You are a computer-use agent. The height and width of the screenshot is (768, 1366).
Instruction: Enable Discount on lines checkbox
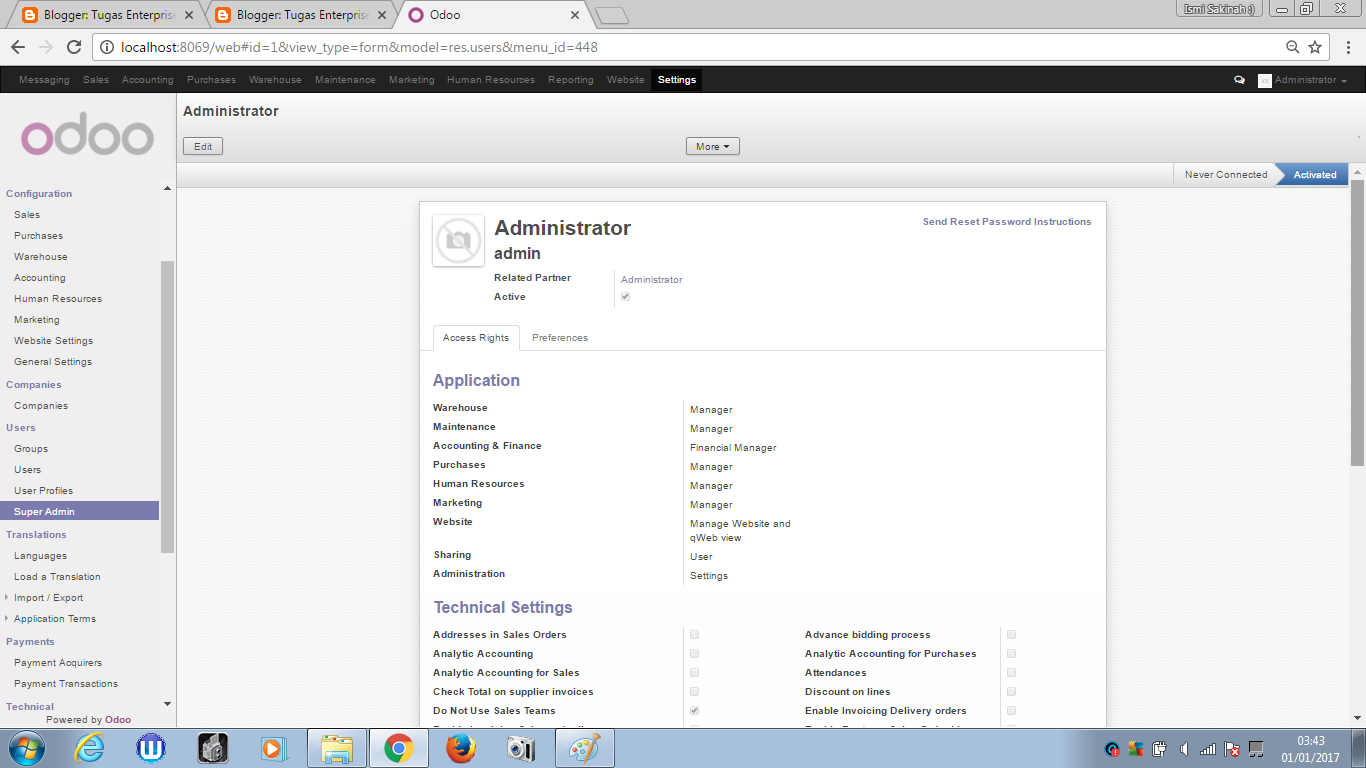tap(1011, 691)
